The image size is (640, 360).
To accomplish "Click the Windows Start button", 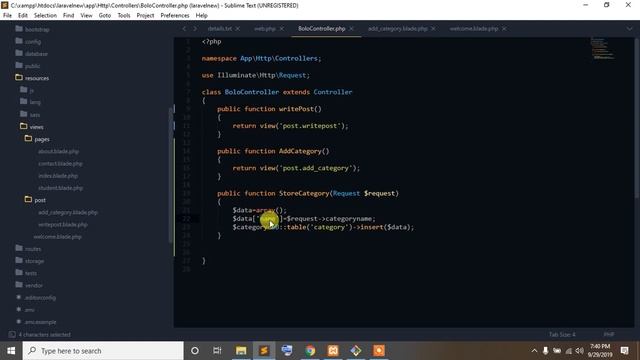I will (11, 351).
